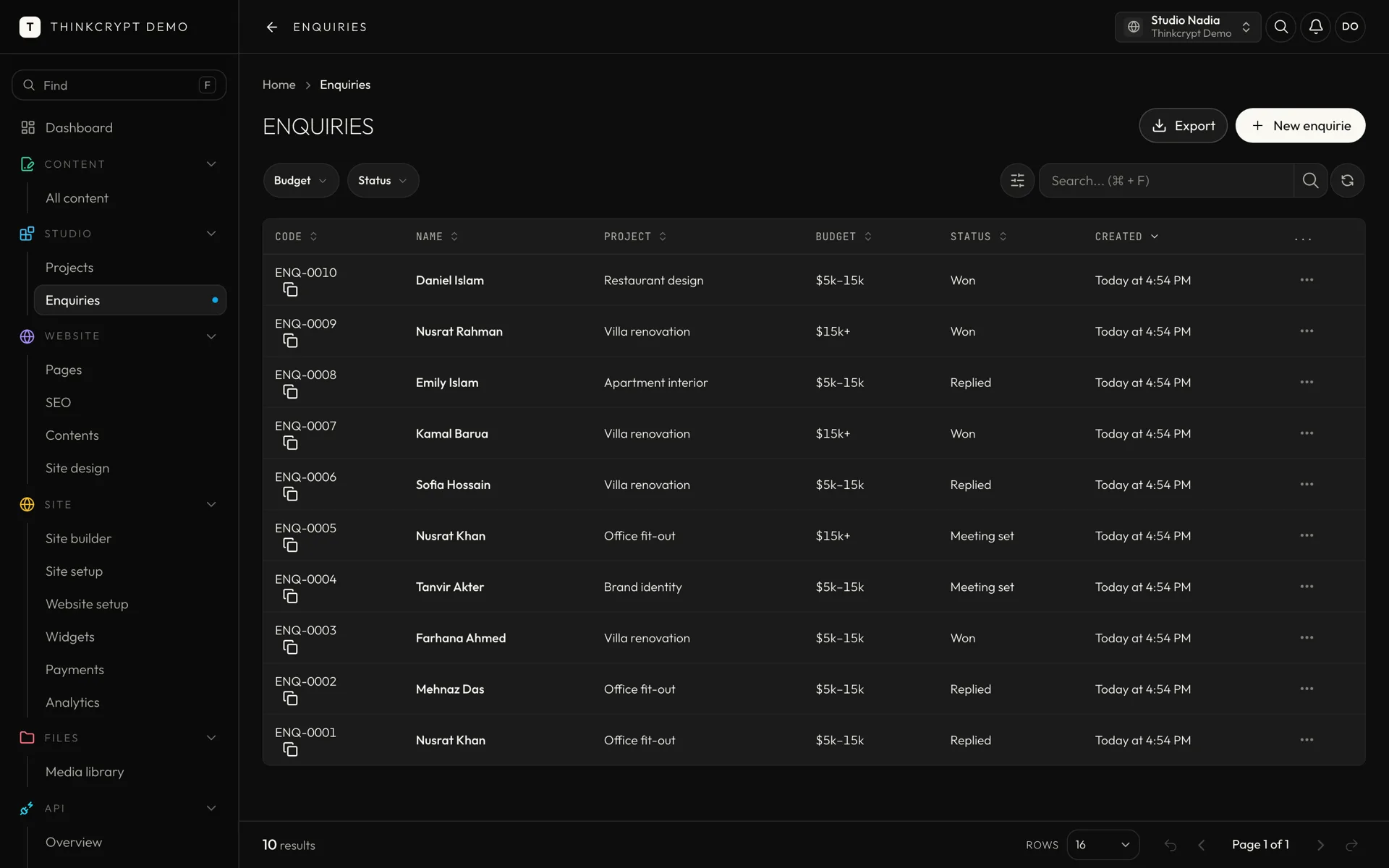Sort table by BUDGET column
Image resolution: width=1389 pixels, height=868 pixels.
coord(844,237)
